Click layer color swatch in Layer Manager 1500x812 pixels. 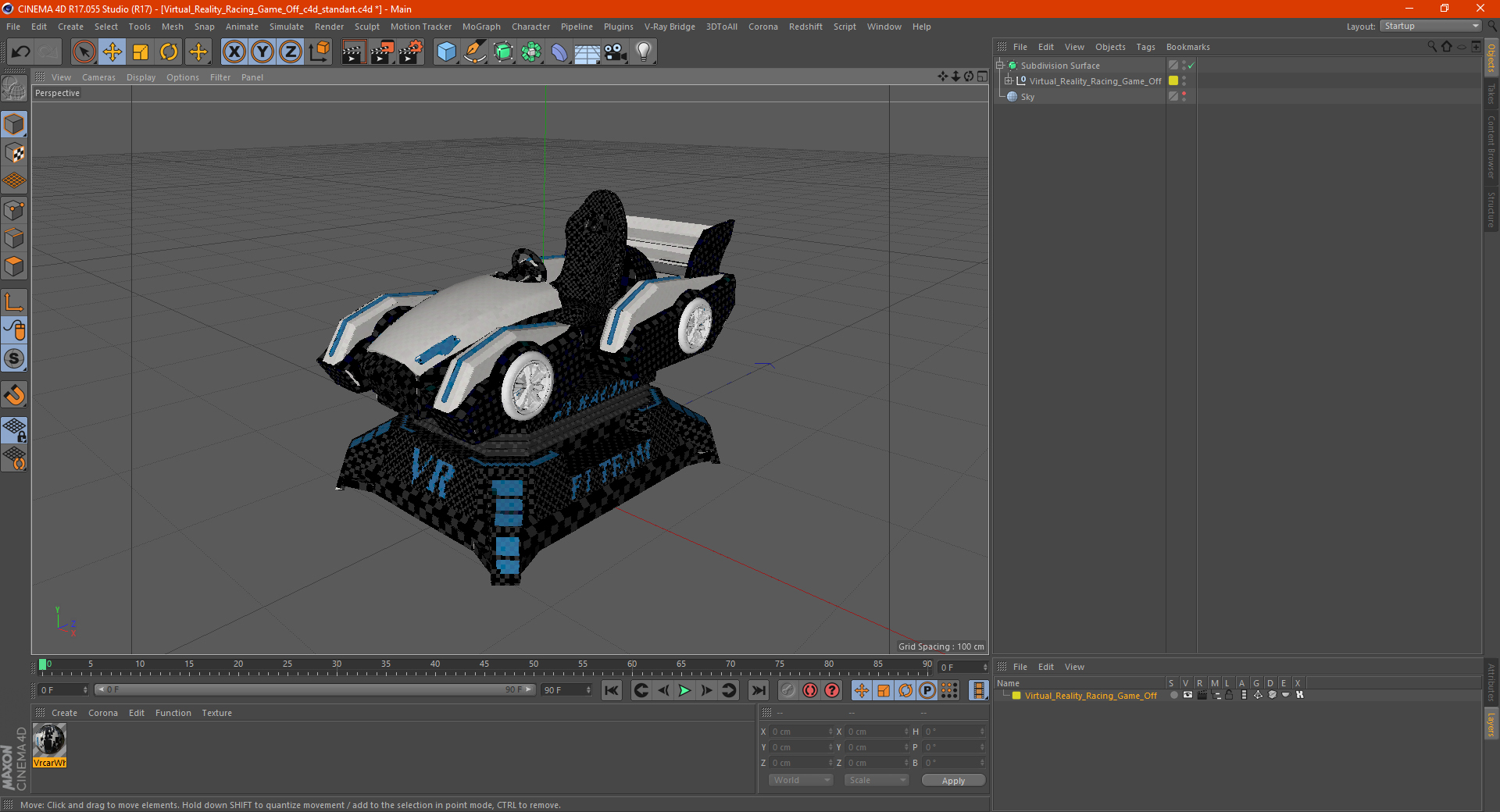click(1016, 696)
